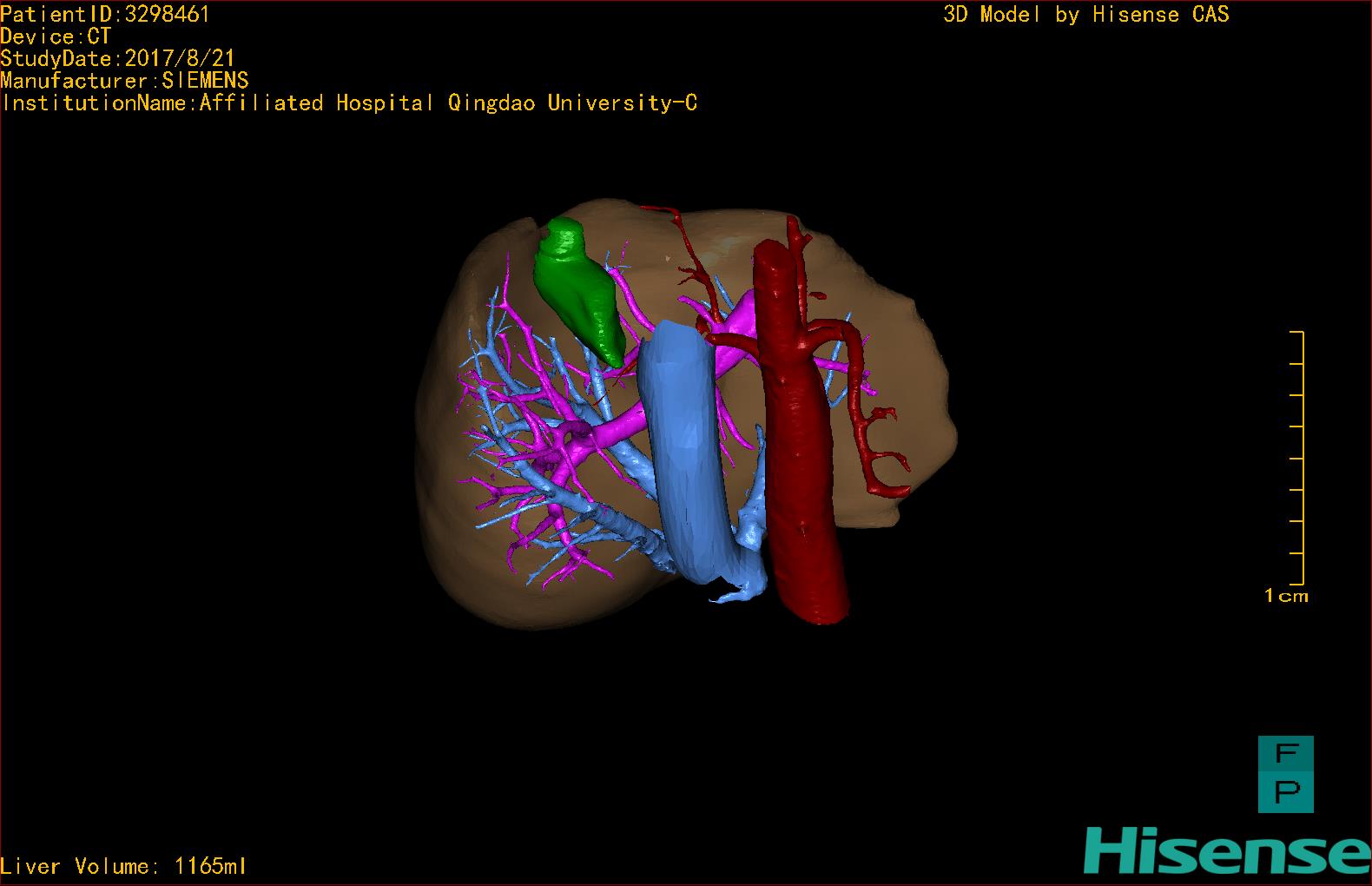Click the Device:CT label
The width and height of the screenshot is (1372, 886).
tap(56, 36)
